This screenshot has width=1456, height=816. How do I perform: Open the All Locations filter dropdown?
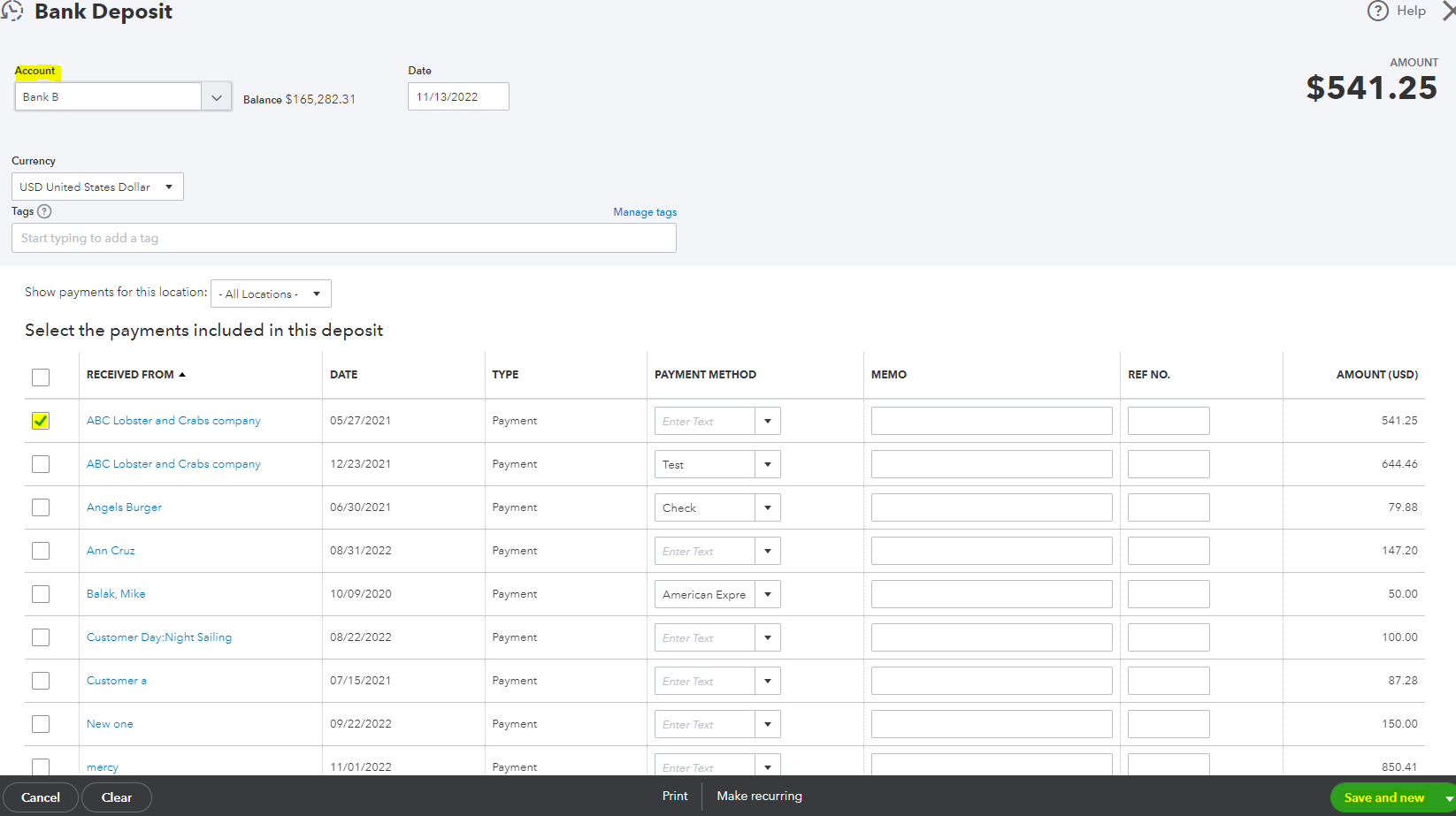(x=271, y=294)
